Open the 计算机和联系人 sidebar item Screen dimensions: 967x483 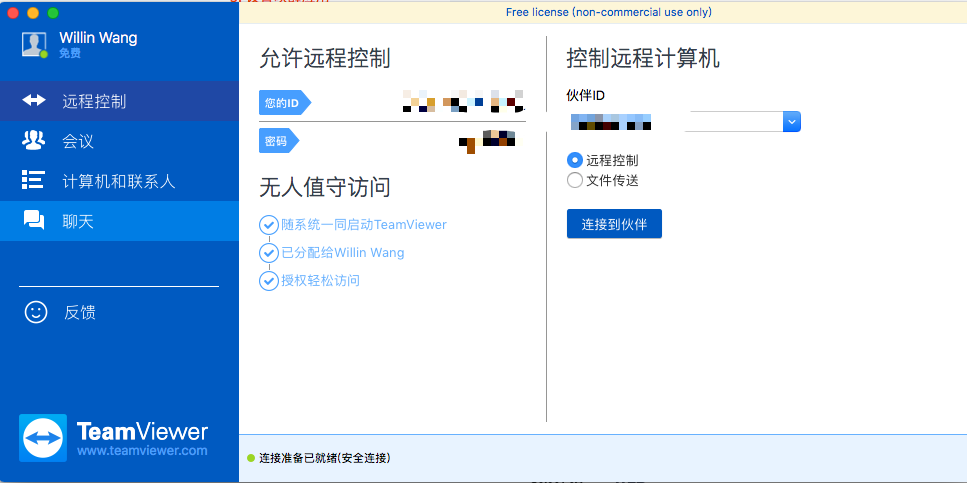119,181
